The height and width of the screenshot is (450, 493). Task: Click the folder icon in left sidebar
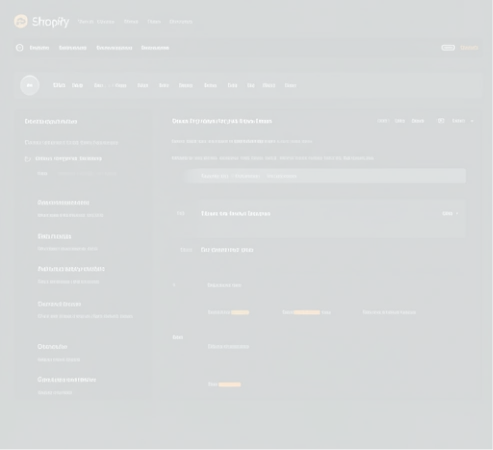(x=28, y=159)
